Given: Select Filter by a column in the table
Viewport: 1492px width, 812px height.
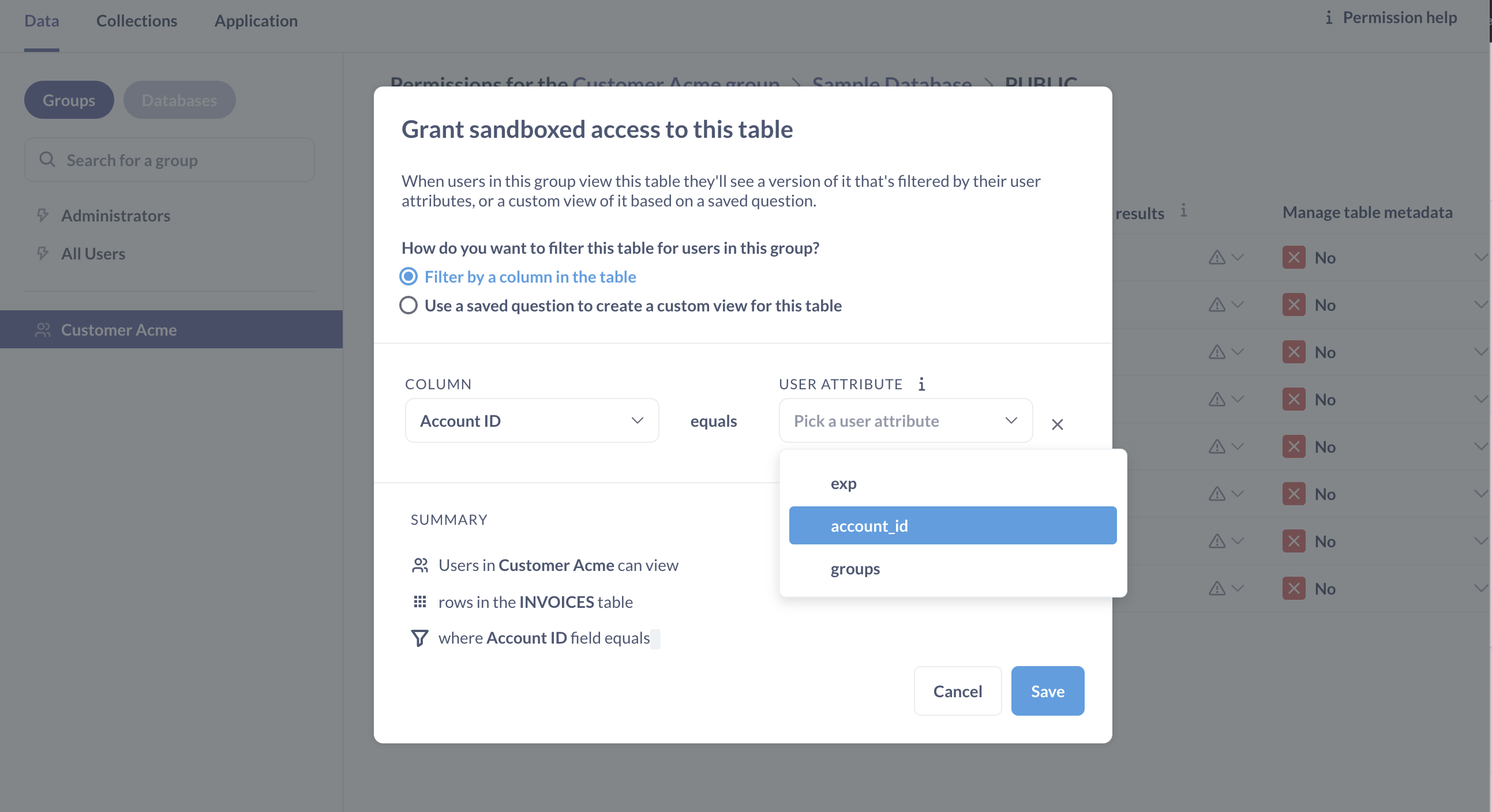Looking at the screenshot, I should point(408,276).
